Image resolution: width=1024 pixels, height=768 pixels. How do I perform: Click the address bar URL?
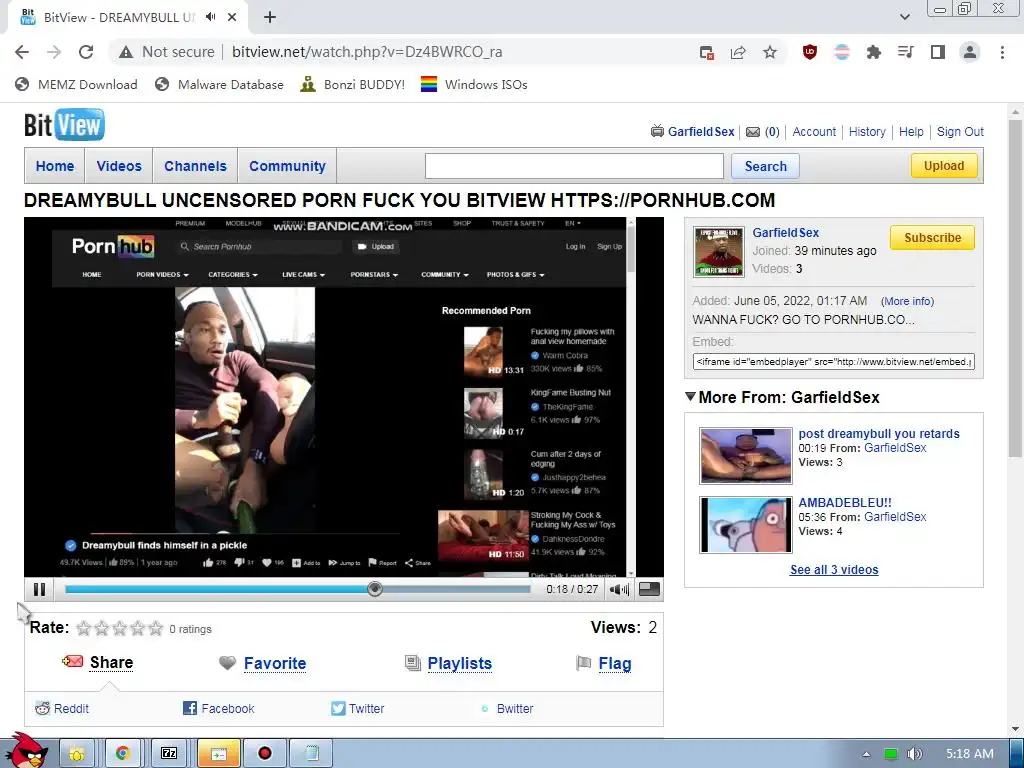(x=367, y=52)
